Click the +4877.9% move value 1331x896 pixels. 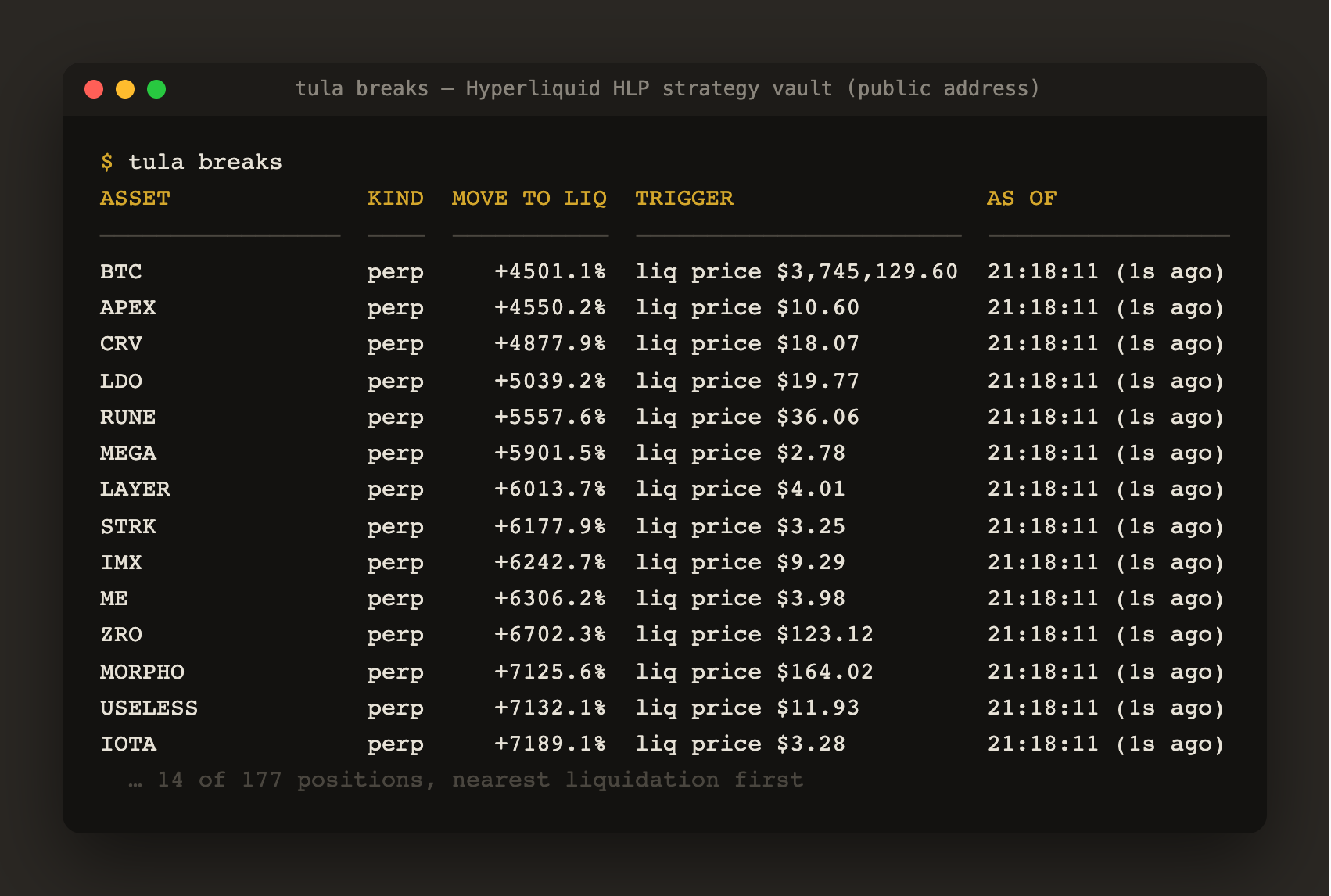pos(551,344)
